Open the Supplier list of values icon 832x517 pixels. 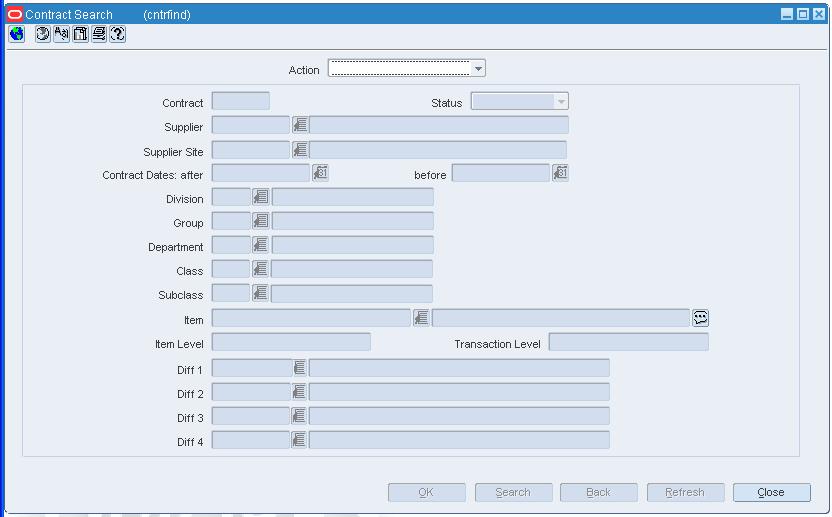point(300,125)
